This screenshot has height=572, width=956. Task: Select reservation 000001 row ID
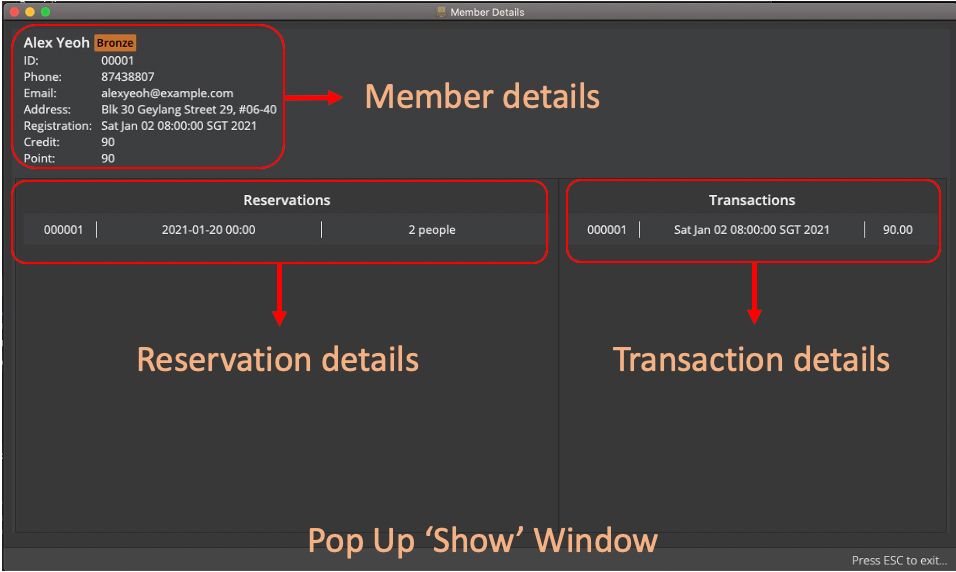tap(63, 230)
